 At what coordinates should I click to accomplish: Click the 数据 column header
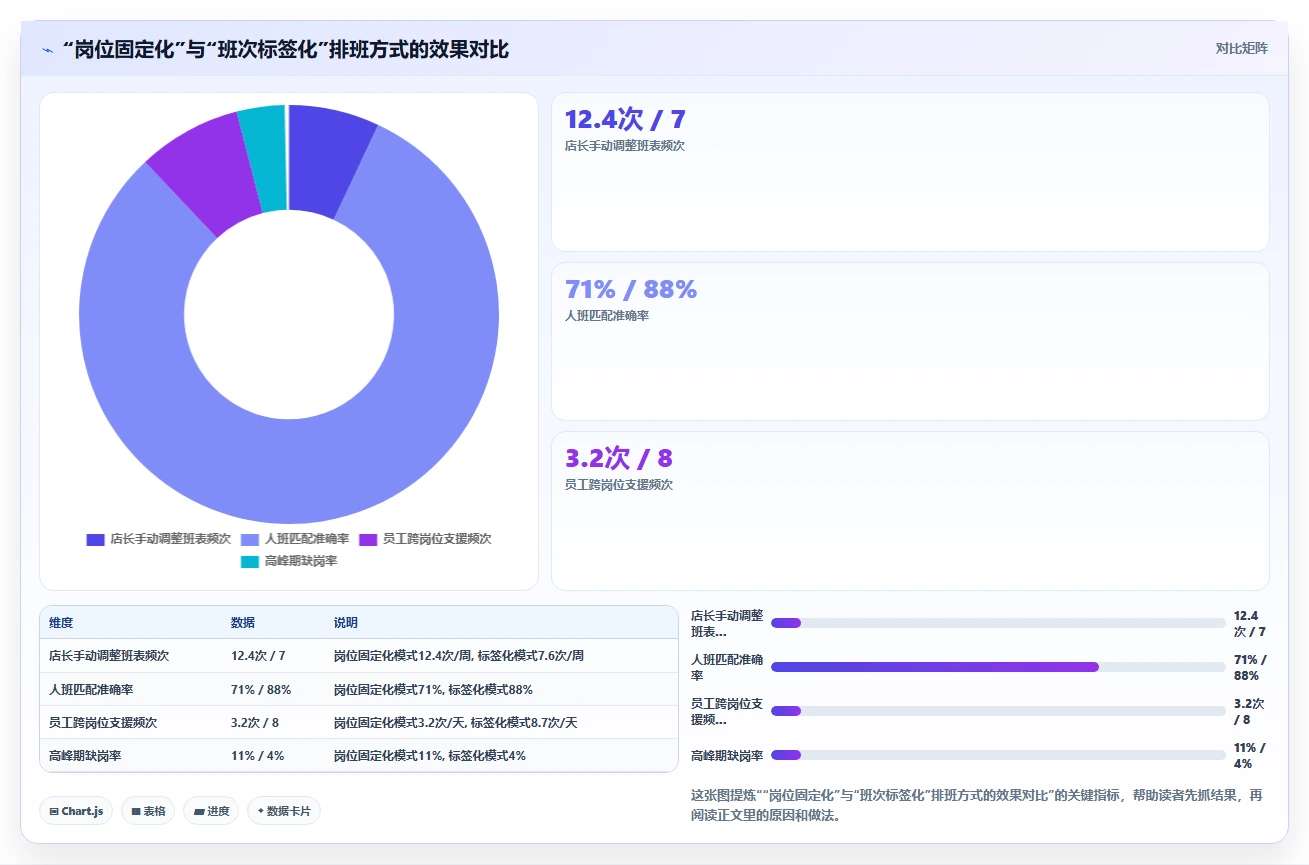pos(243,623)
